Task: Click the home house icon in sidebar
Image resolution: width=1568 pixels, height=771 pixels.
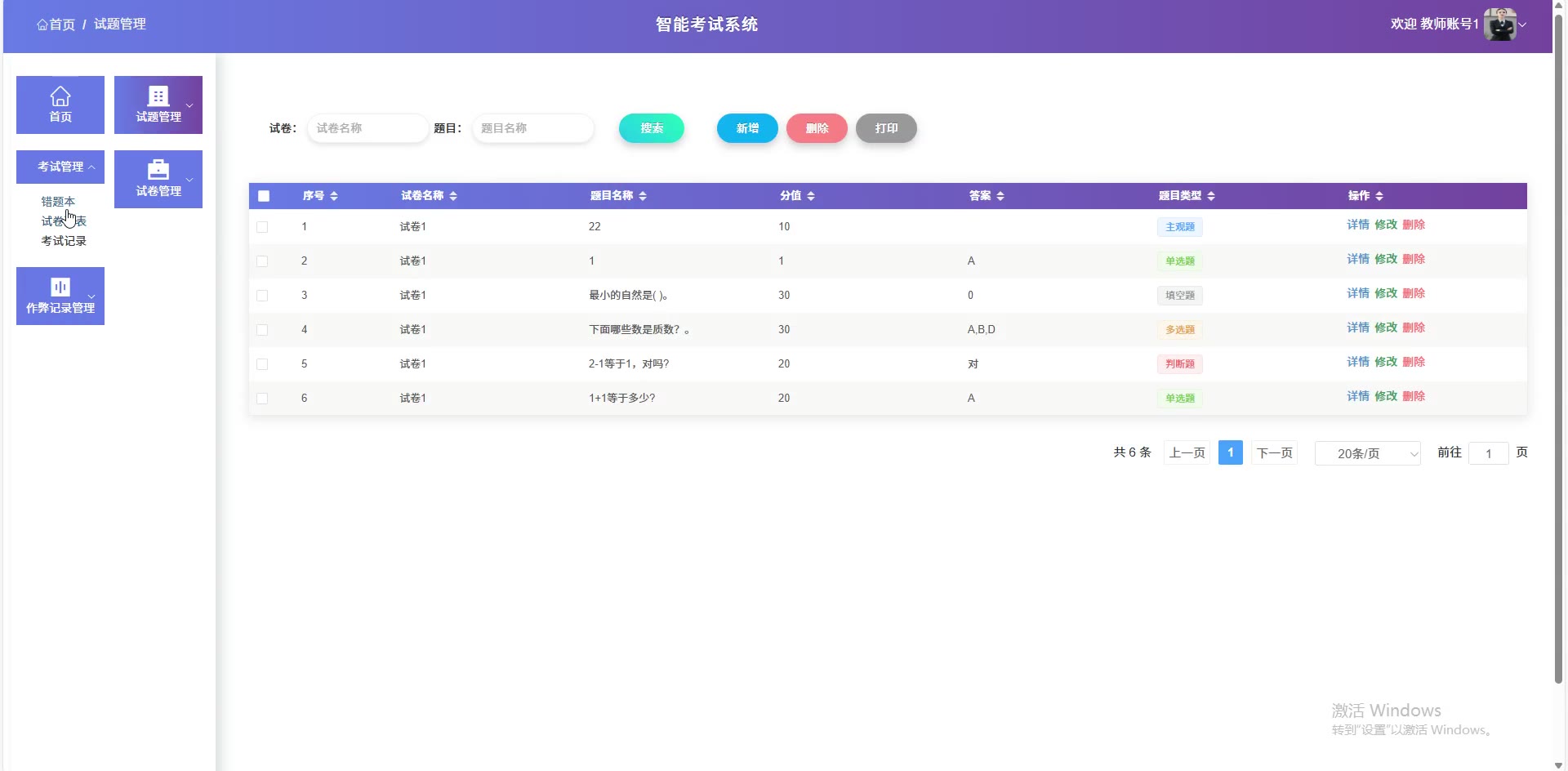Action: coord(60,96)
